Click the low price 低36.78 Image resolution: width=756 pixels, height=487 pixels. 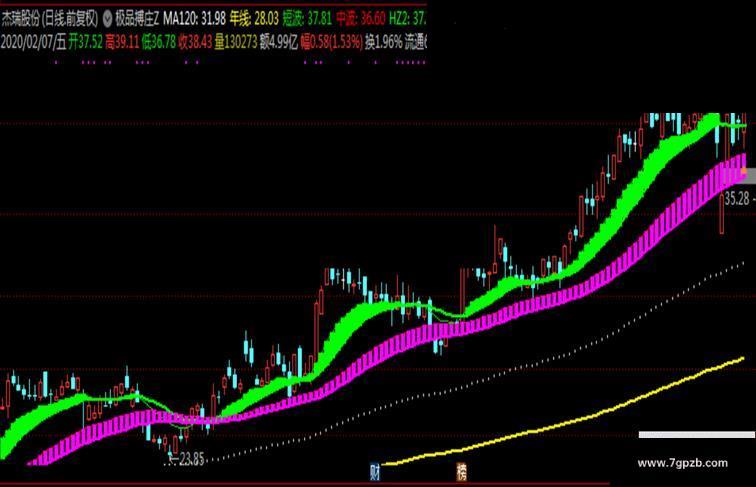point(159,42)
